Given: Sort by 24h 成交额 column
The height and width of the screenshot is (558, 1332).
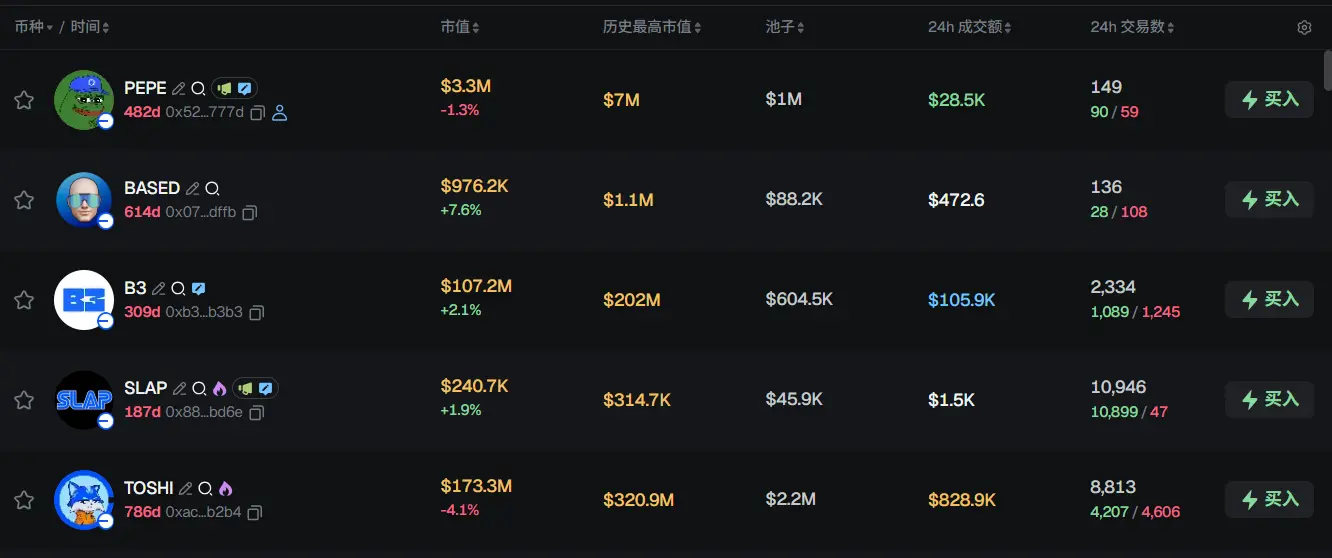Looking at the screenshot, I should [x=969, y=27].
